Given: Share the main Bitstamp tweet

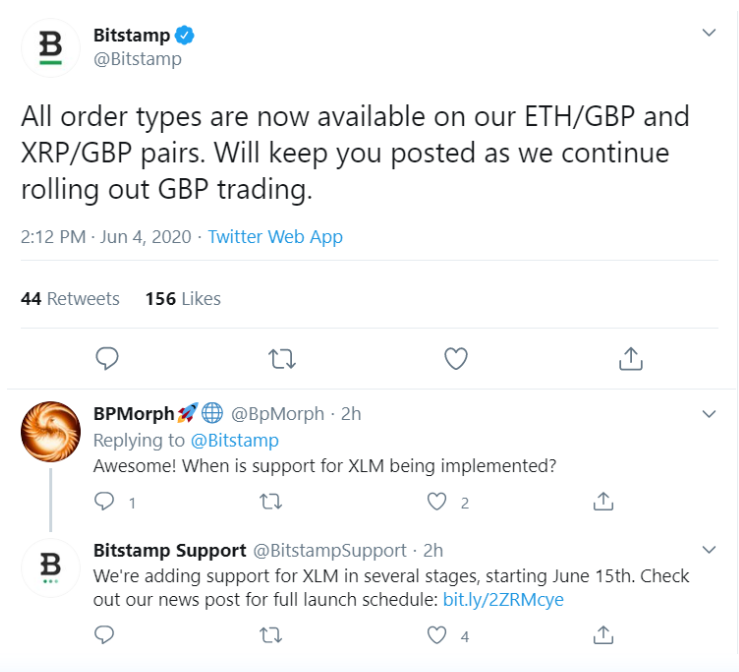Looking at the screenshot, I should (631, 359).
